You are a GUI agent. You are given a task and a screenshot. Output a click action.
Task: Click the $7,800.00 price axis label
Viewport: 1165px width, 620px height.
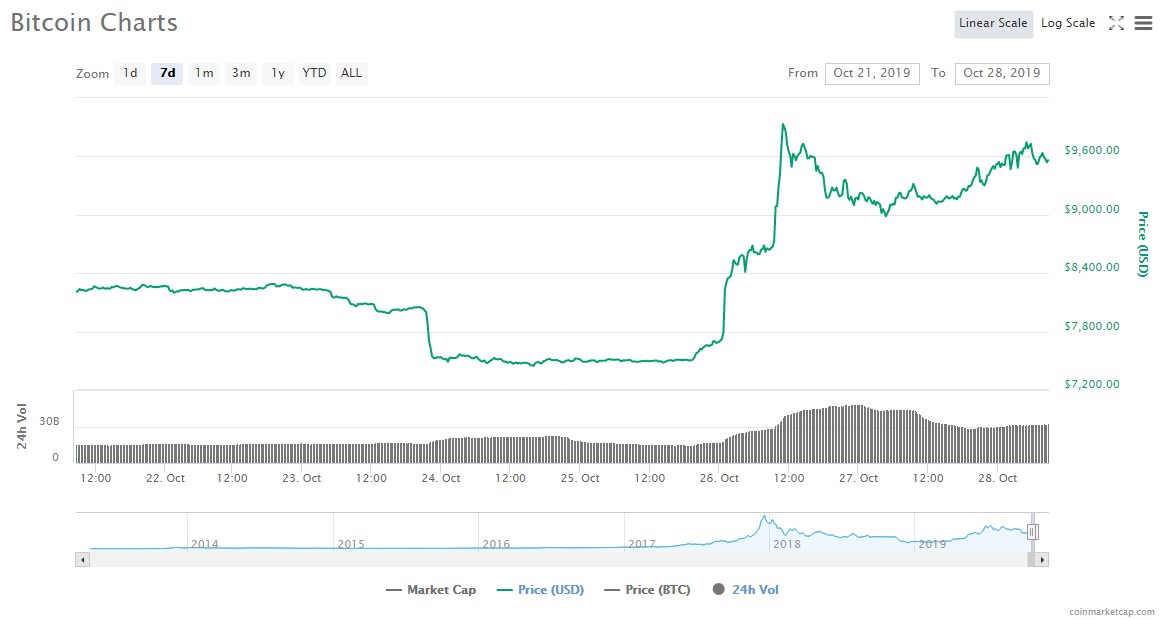(1091, 326)
